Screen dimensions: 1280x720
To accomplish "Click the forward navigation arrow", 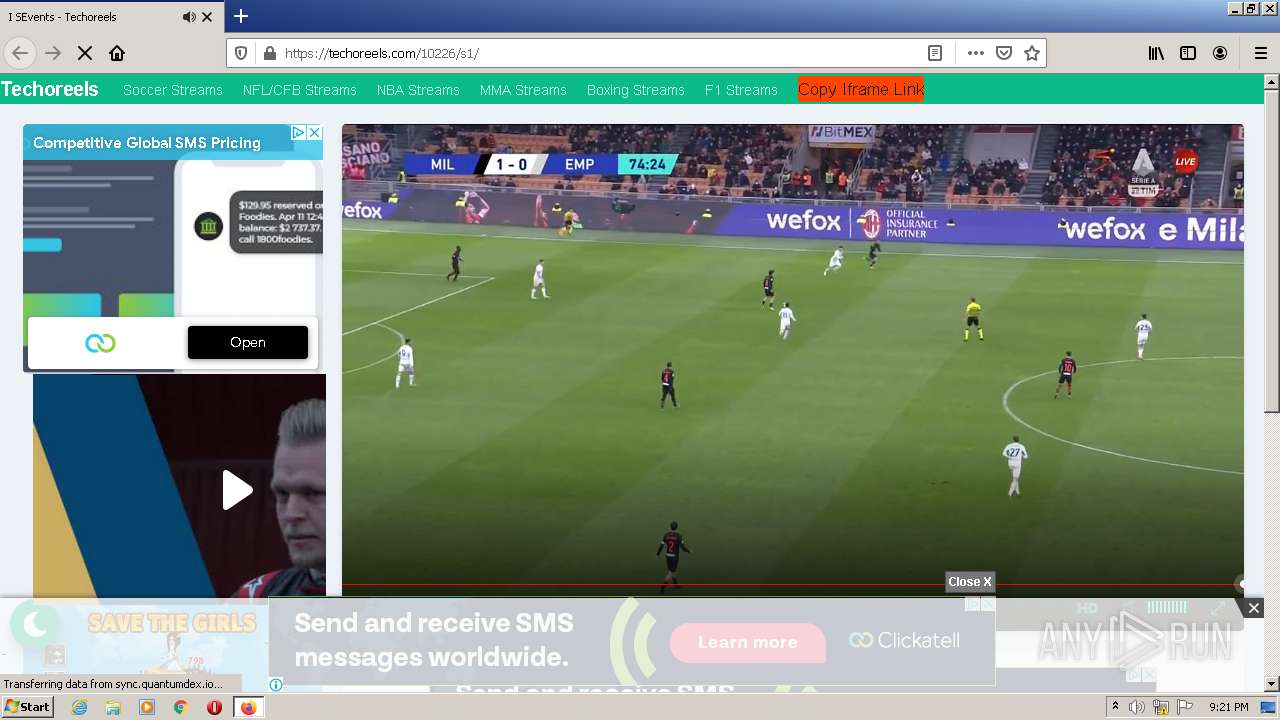I will click(x=53, y=53).
